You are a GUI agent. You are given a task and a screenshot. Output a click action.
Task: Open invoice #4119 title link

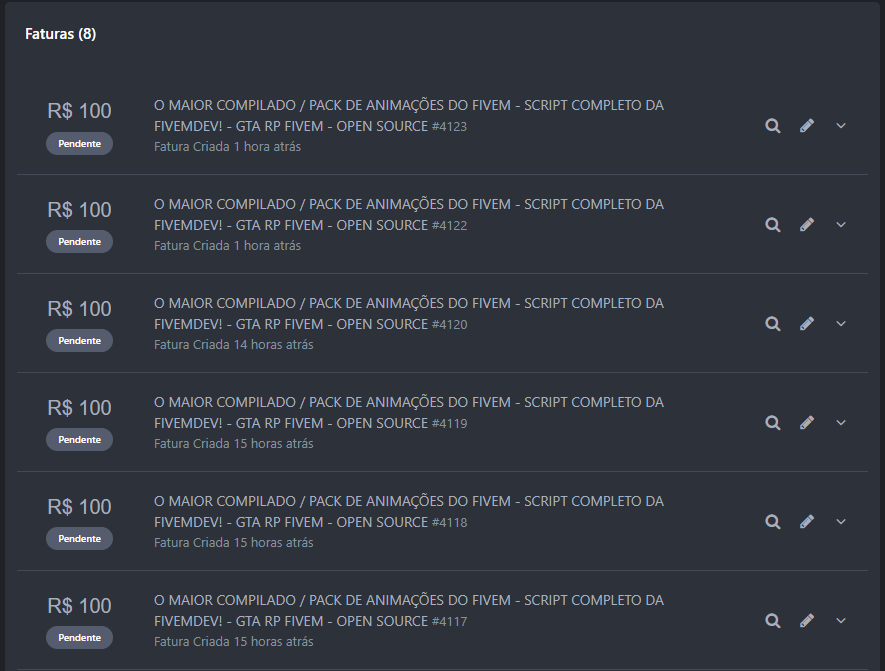coord(408,412)
